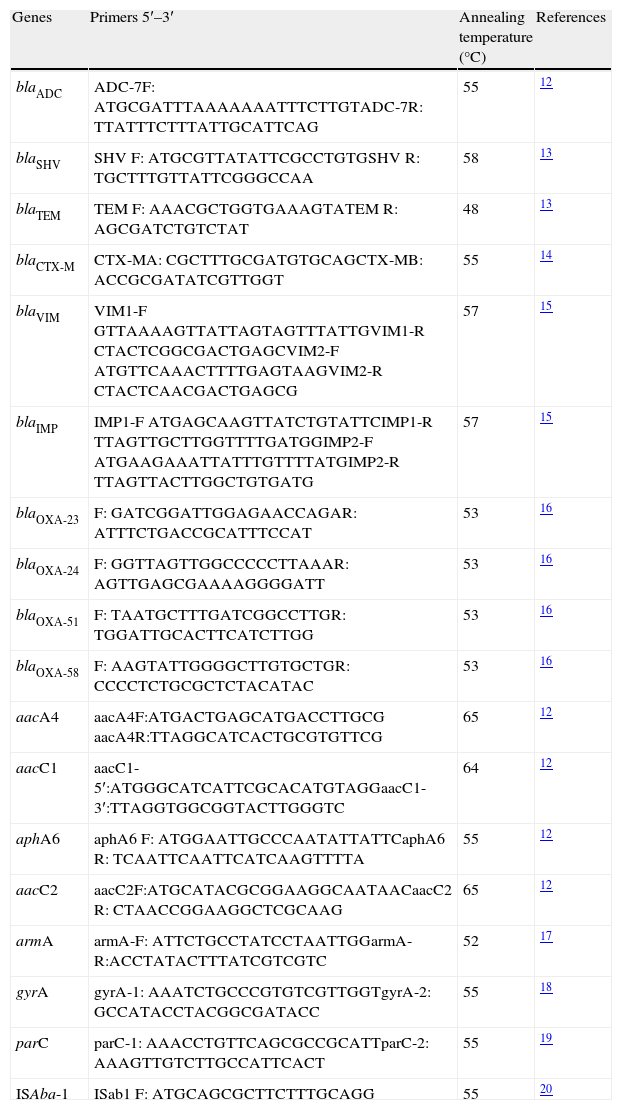The width and height of the screenshot is (622, 1110).
Task: Follow reference 12 in the aphA6 row
Action: coord(546,835)
